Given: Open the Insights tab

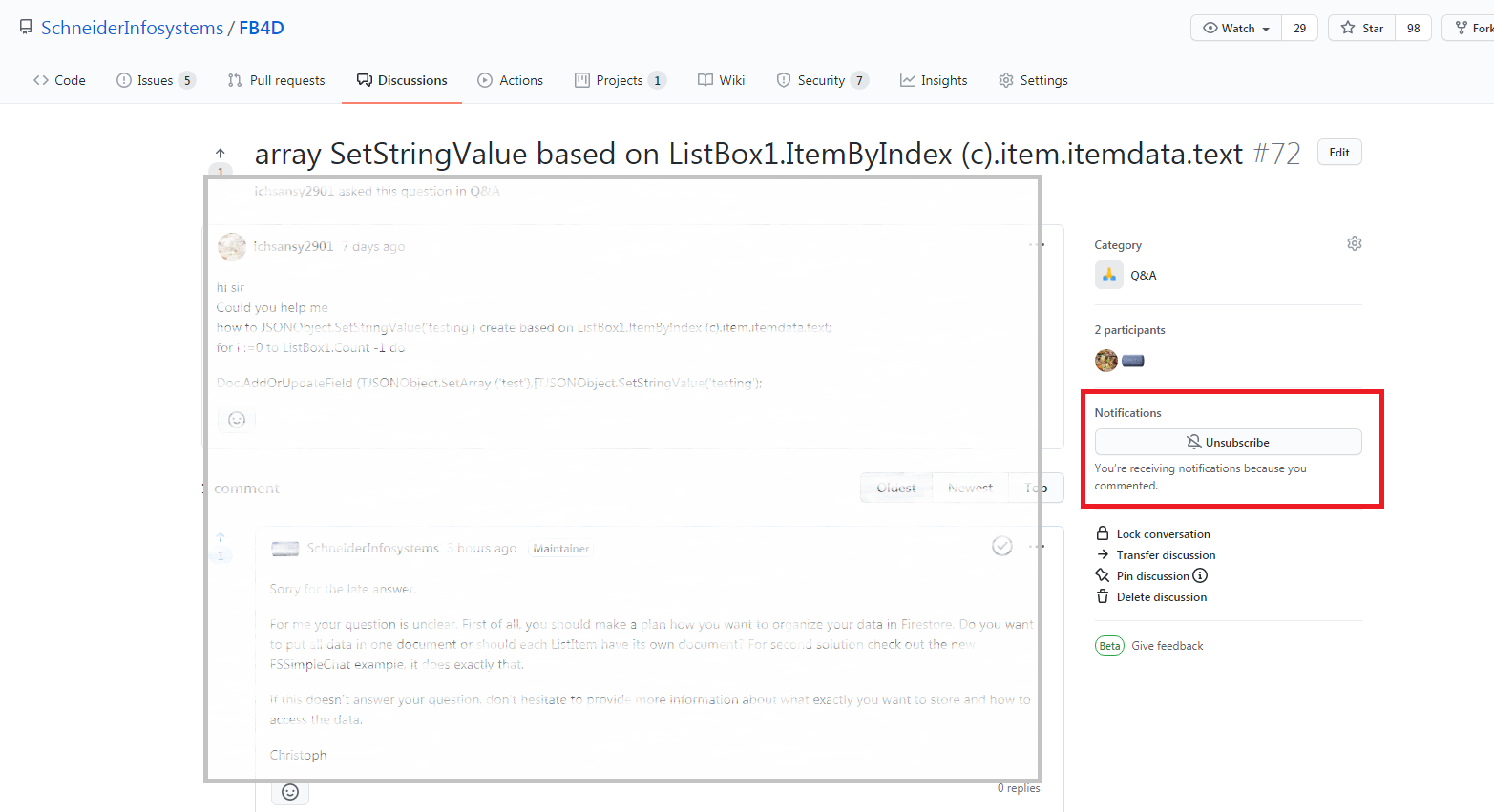Looking at the screenshot, I should (934, 80).
